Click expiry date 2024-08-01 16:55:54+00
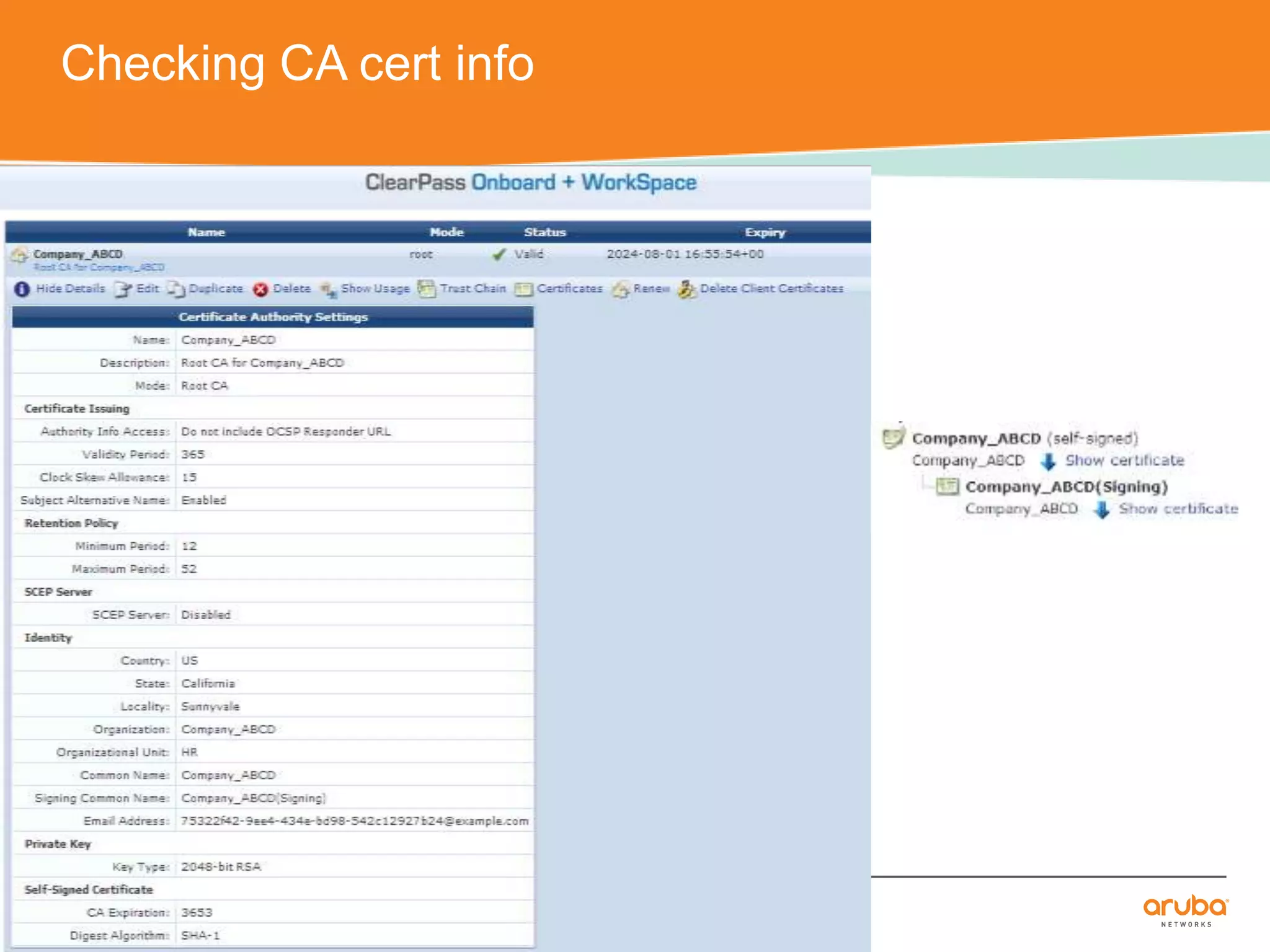Viewport: 1270px width, 952px height. [685, 254]
